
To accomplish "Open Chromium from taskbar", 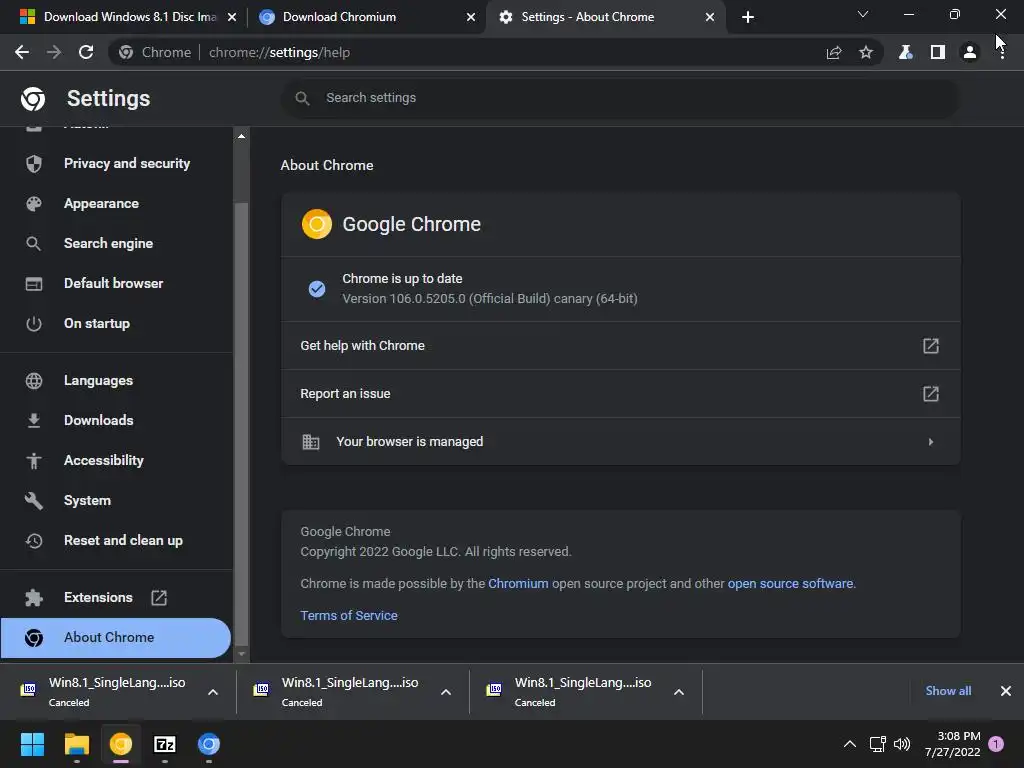I will [209, 744].
